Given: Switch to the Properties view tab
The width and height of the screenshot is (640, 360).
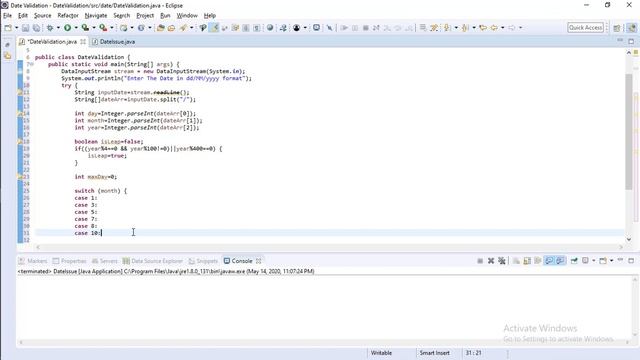Looking at the screenshot, I should (x=69, y=261).
